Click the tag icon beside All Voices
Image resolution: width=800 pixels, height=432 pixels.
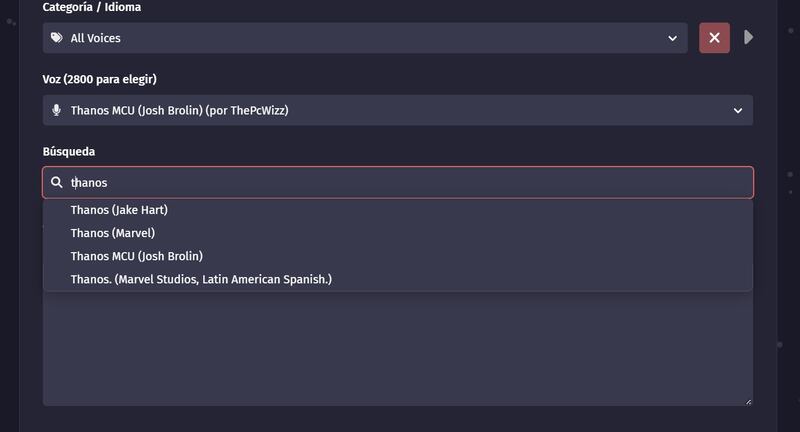click(57, 38)
